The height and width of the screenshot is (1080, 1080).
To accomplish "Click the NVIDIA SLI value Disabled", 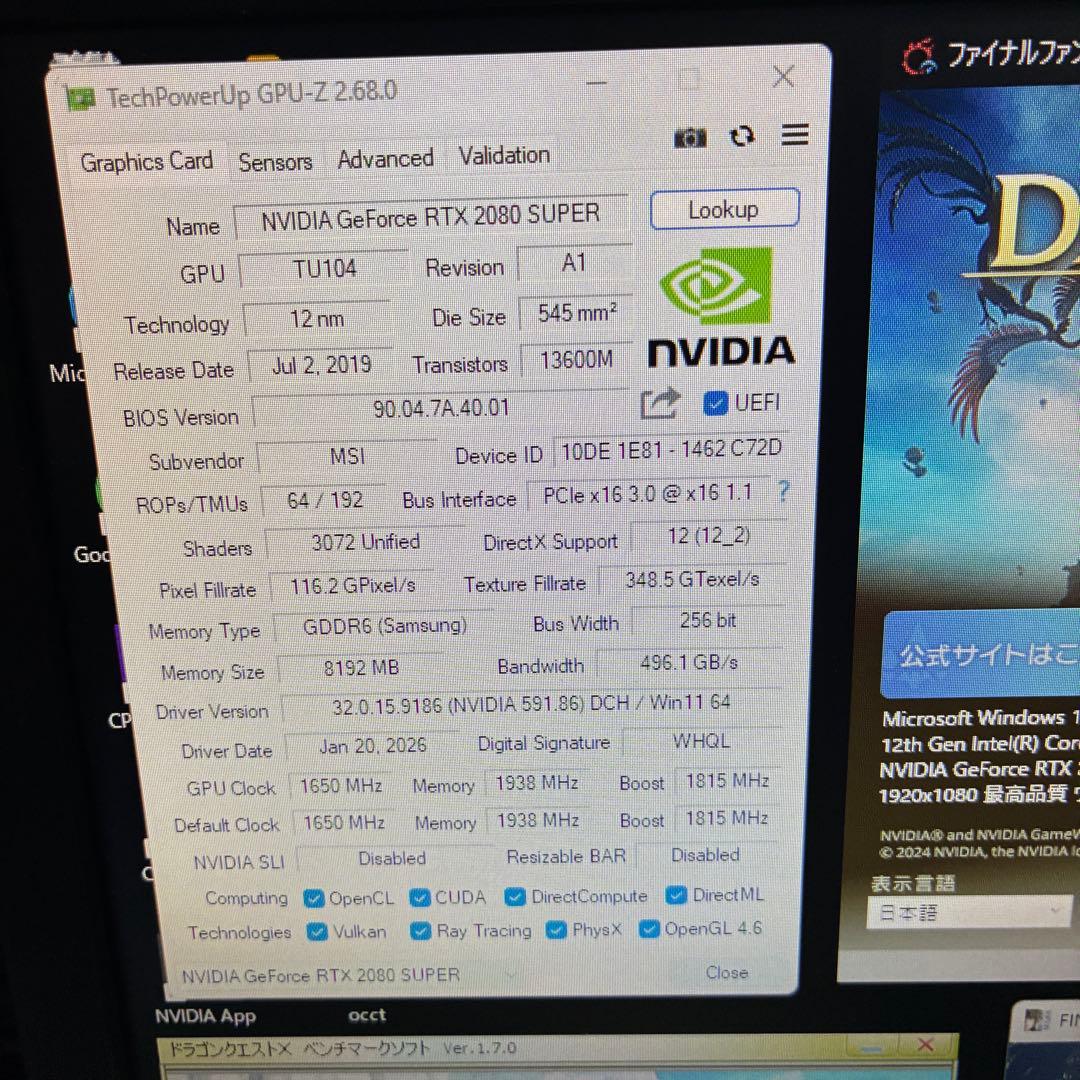I will tap(393, 858).
